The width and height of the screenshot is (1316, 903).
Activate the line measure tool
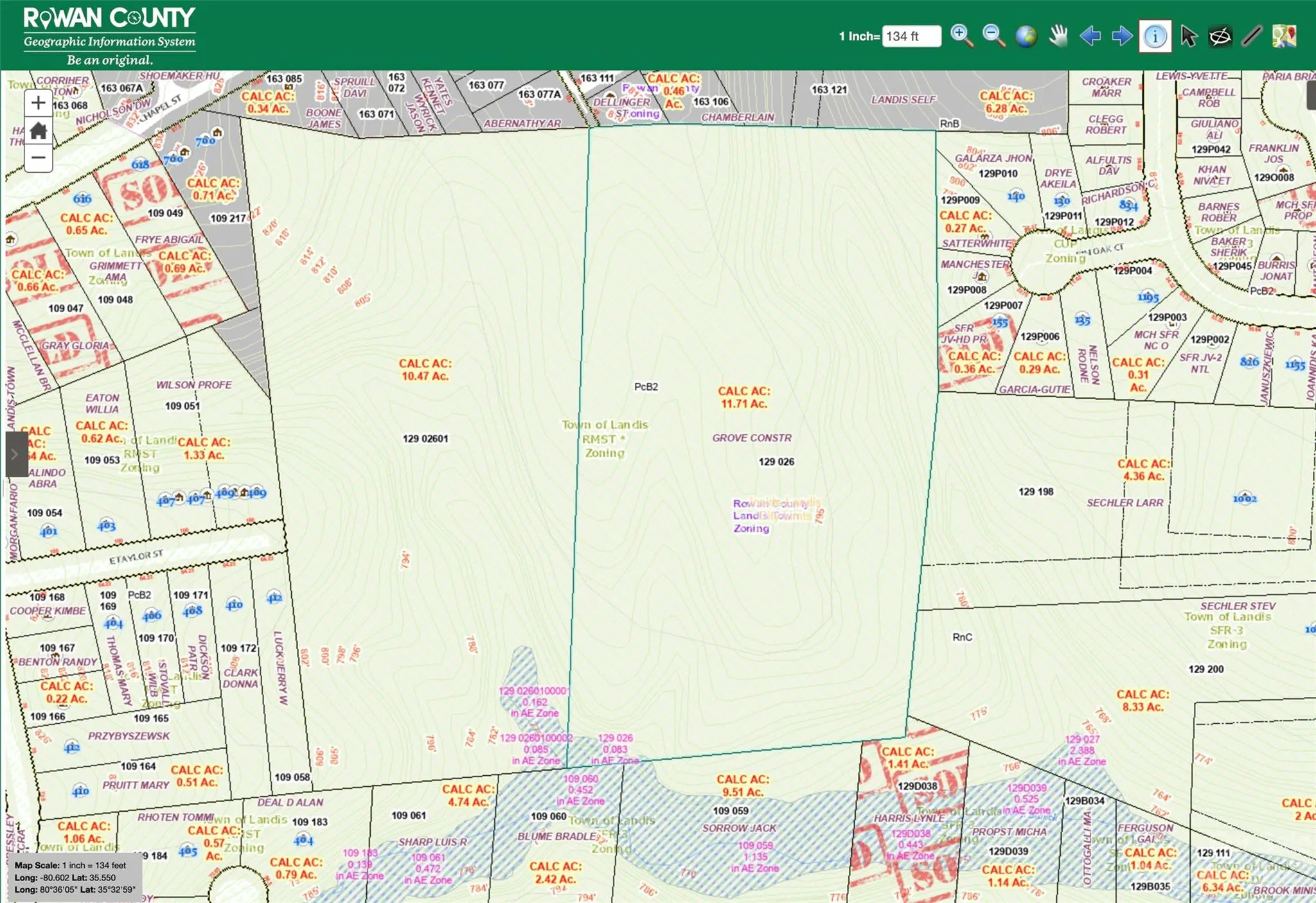coord(1252,36)
